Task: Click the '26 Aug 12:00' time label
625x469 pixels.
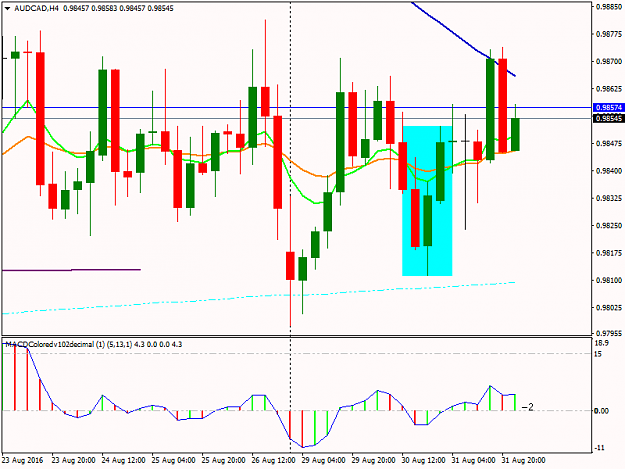Action: (x=273, y=460)
